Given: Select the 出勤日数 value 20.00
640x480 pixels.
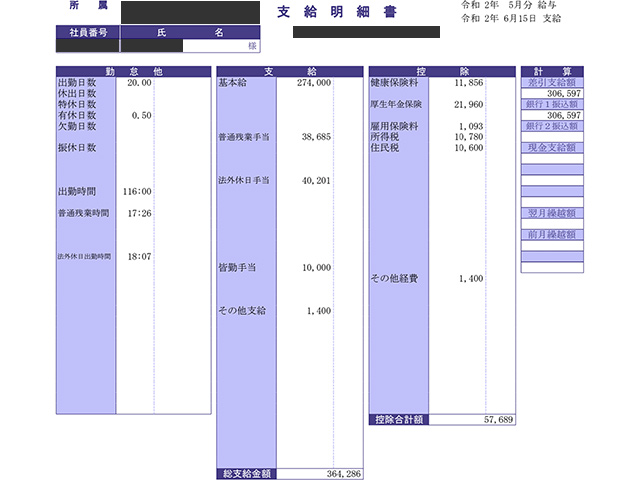Looking at the screenshot, I should coord(139,83).
